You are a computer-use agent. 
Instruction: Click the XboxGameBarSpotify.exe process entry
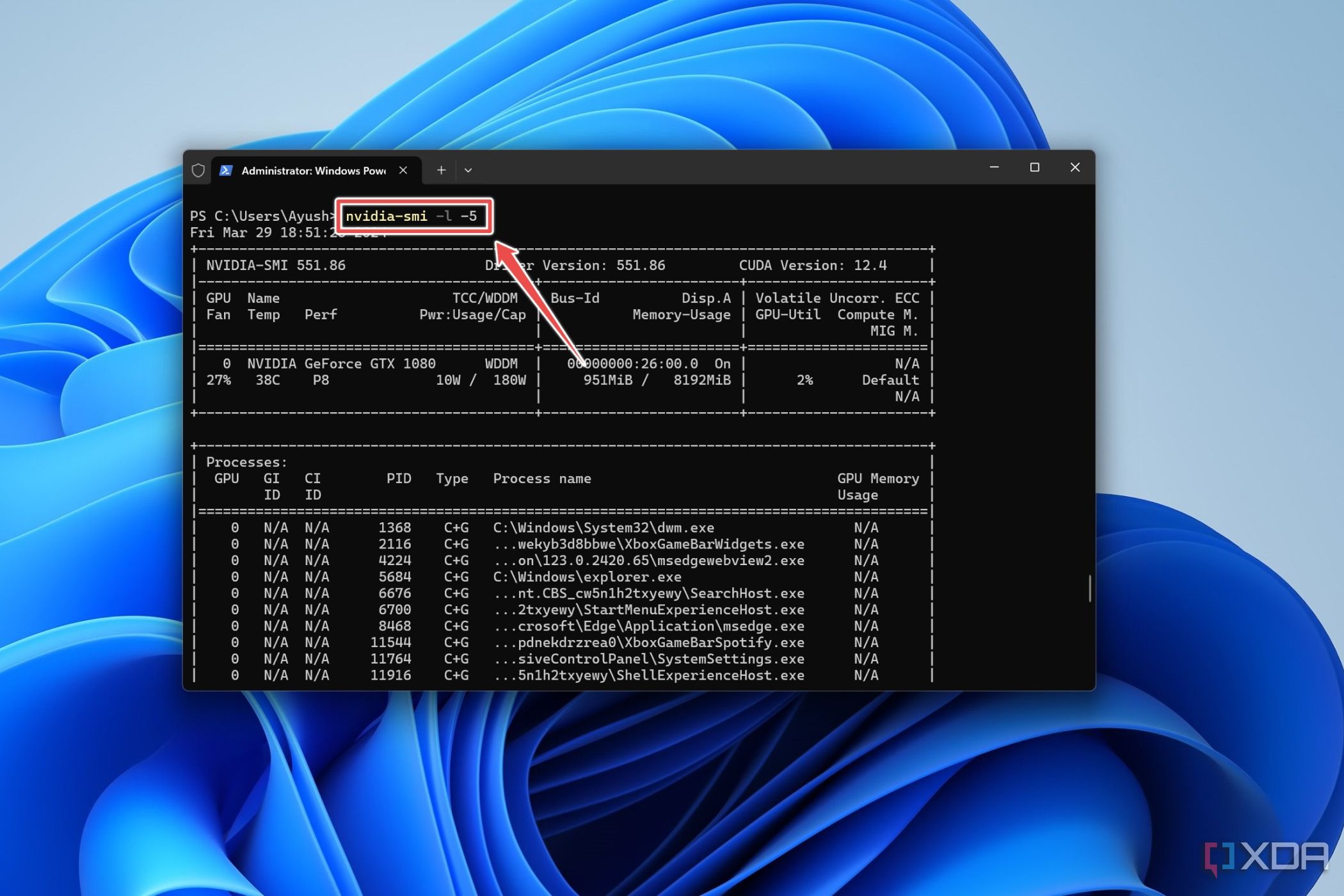[649, 643]
